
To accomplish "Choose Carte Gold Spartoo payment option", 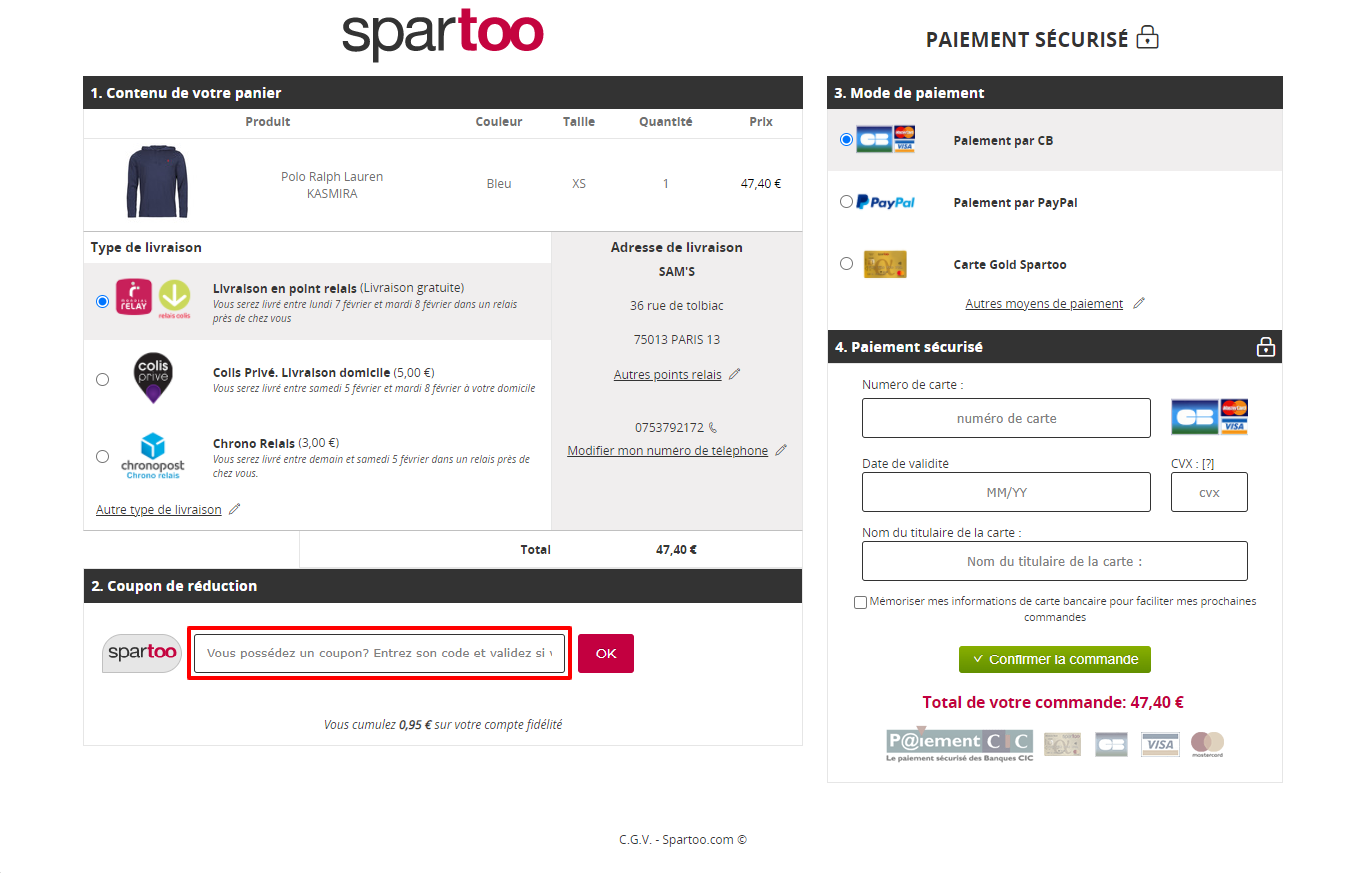I will (x=847, y=263).
